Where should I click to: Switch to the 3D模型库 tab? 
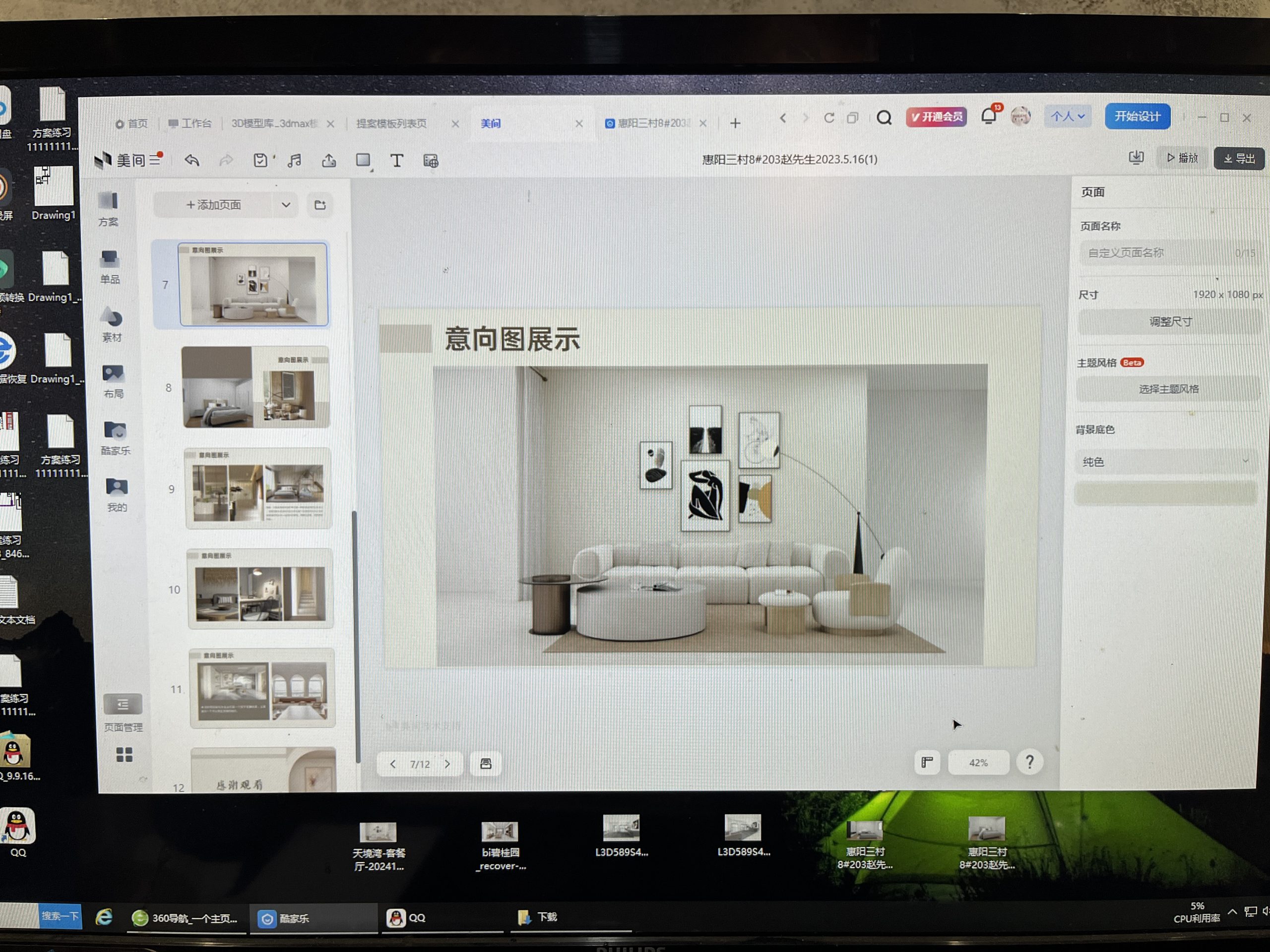coord(274,123)
